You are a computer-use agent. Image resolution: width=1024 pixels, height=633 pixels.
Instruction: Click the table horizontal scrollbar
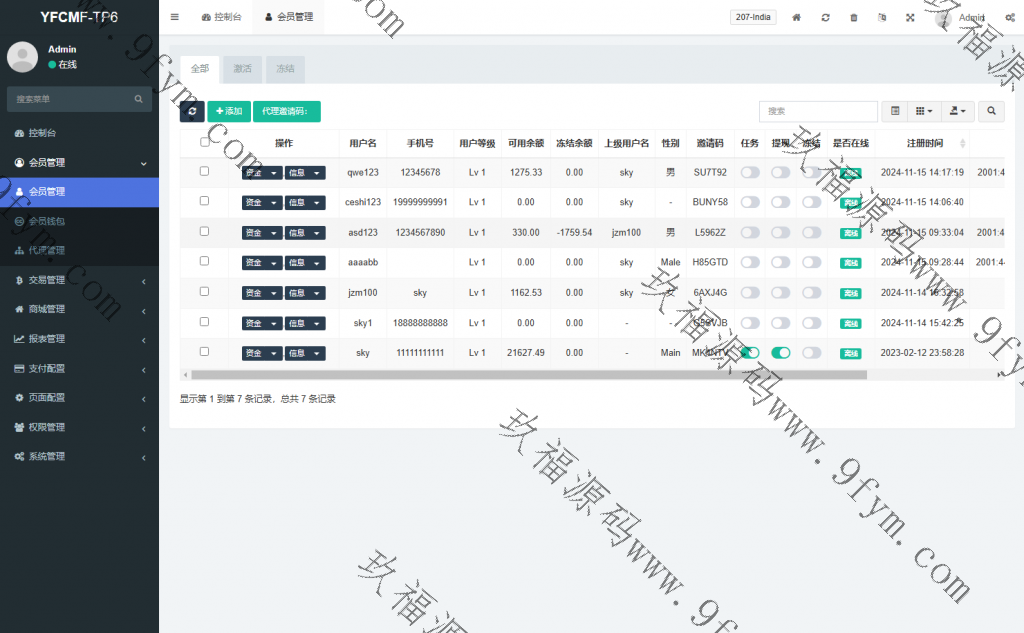[500, 375]
